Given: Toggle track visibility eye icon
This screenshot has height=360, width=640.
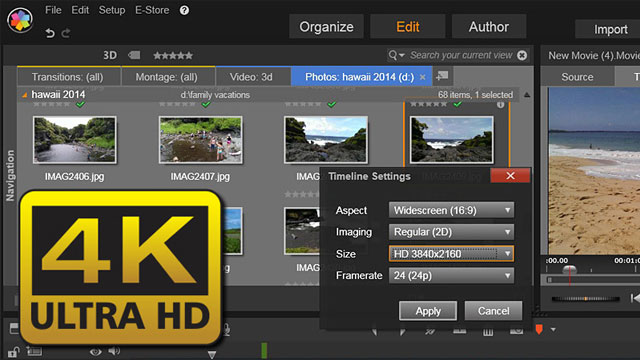Looking at the screenshot, I should pos(96,351).
